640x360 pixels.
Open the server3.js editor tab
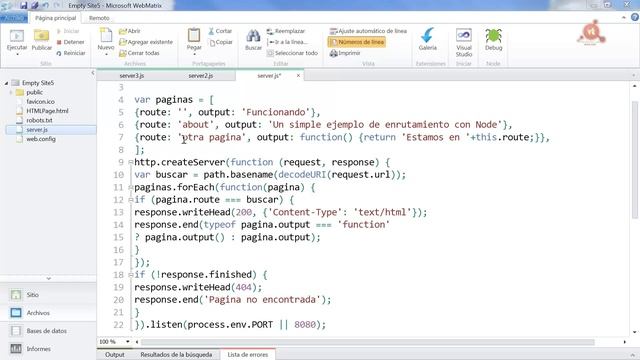[x=131, y=76]
